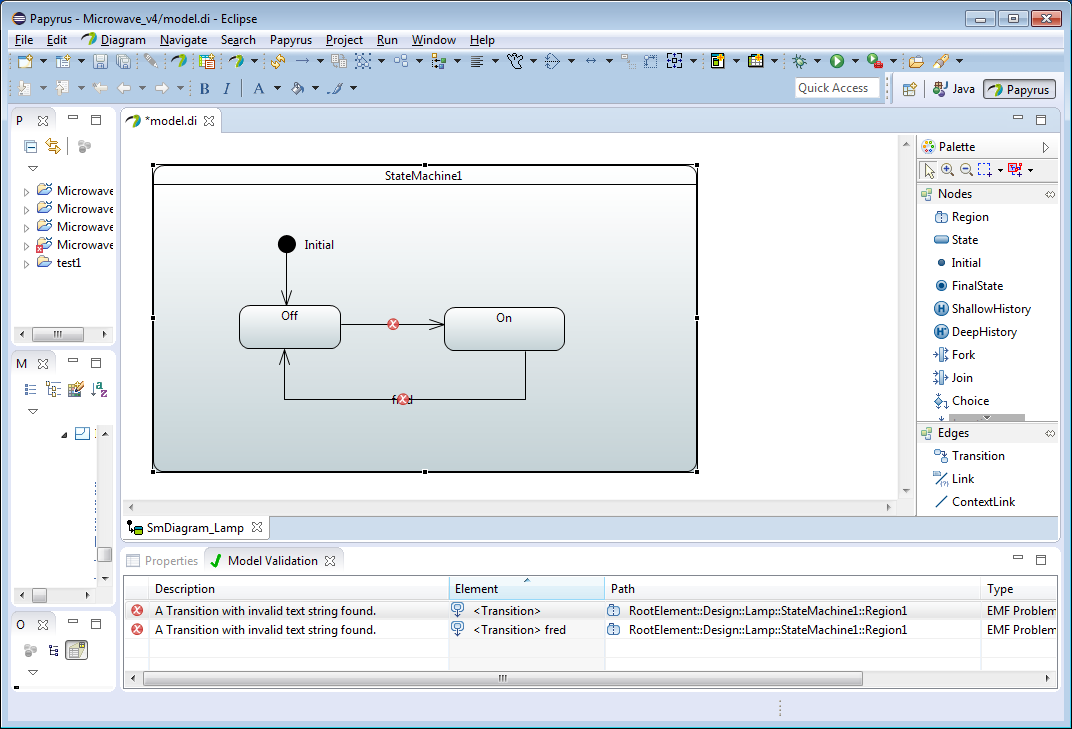Click the Collapse All icon in the P panel
Viewport: 1072px width, 729px height.
[30, 146]
